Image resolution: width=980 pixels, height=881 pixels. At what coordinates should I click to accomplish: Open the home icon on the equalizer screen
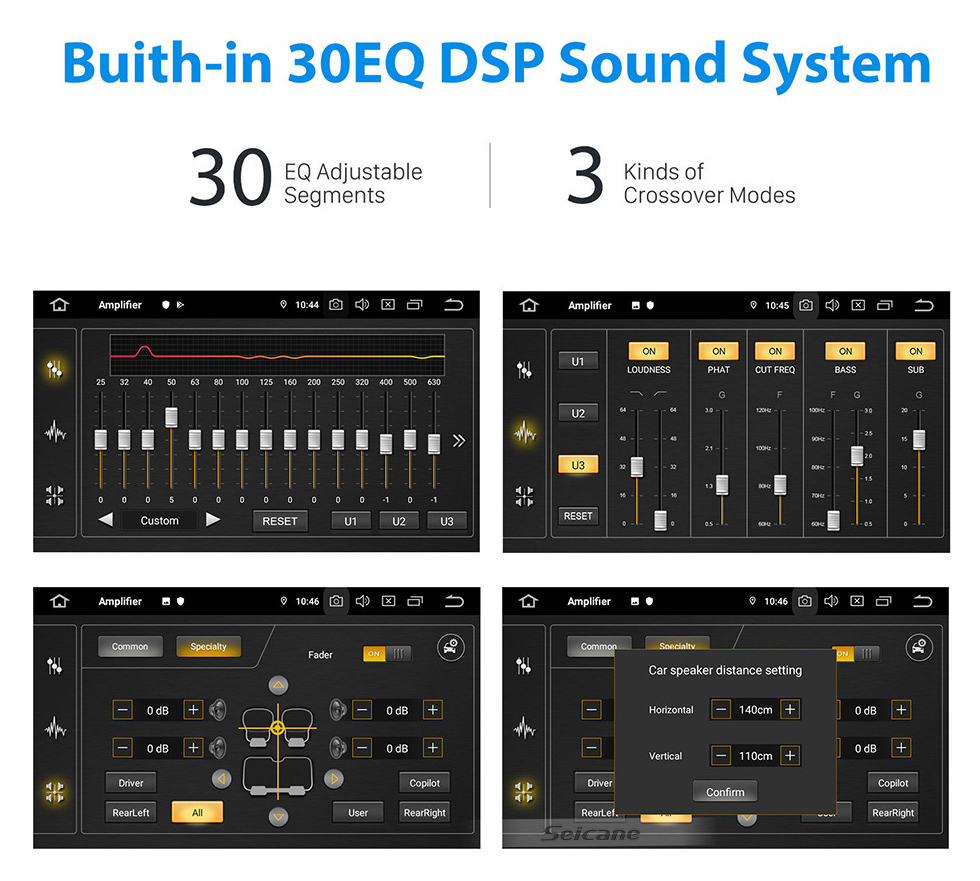pyautogui.click(x=59, y=305)
